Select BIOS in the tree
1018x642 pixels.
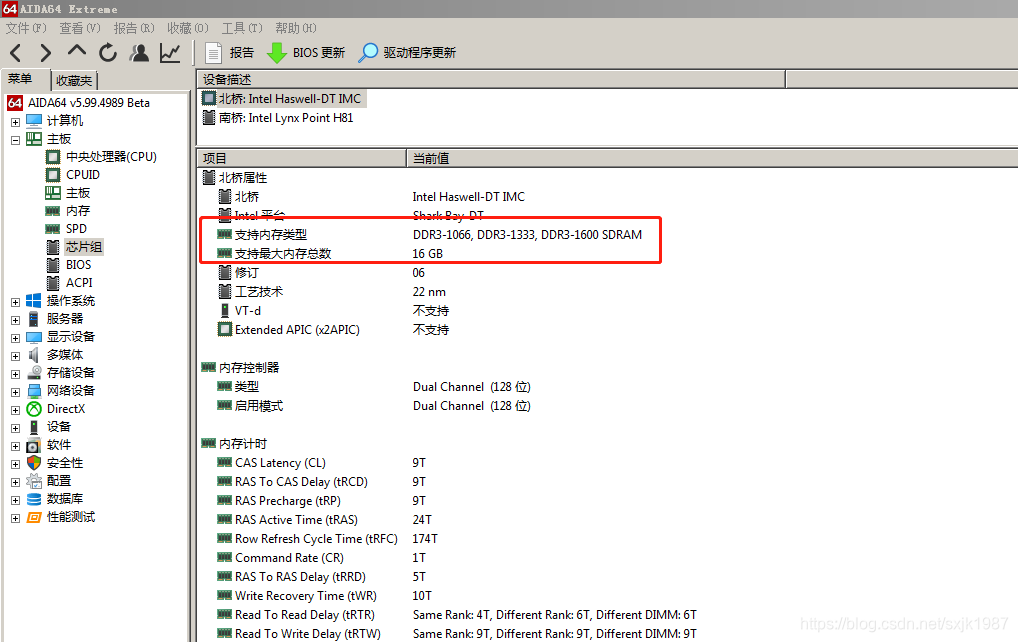(78, 265)
